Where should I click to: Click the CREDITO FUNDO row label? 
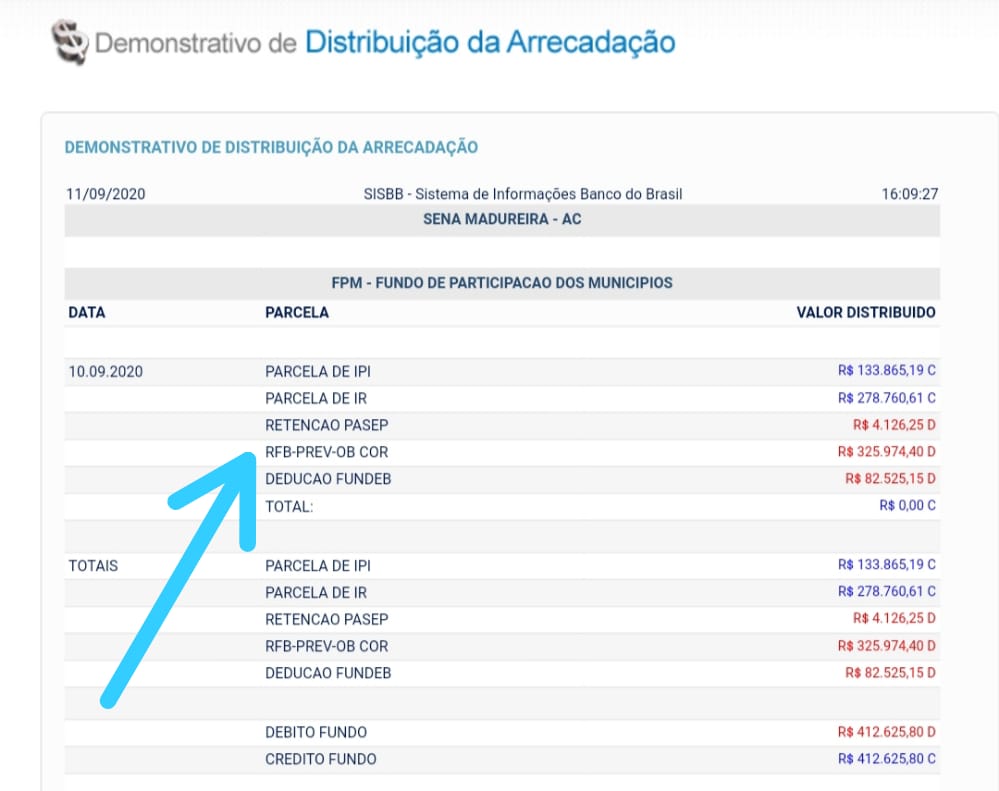(x=320, y=759)
